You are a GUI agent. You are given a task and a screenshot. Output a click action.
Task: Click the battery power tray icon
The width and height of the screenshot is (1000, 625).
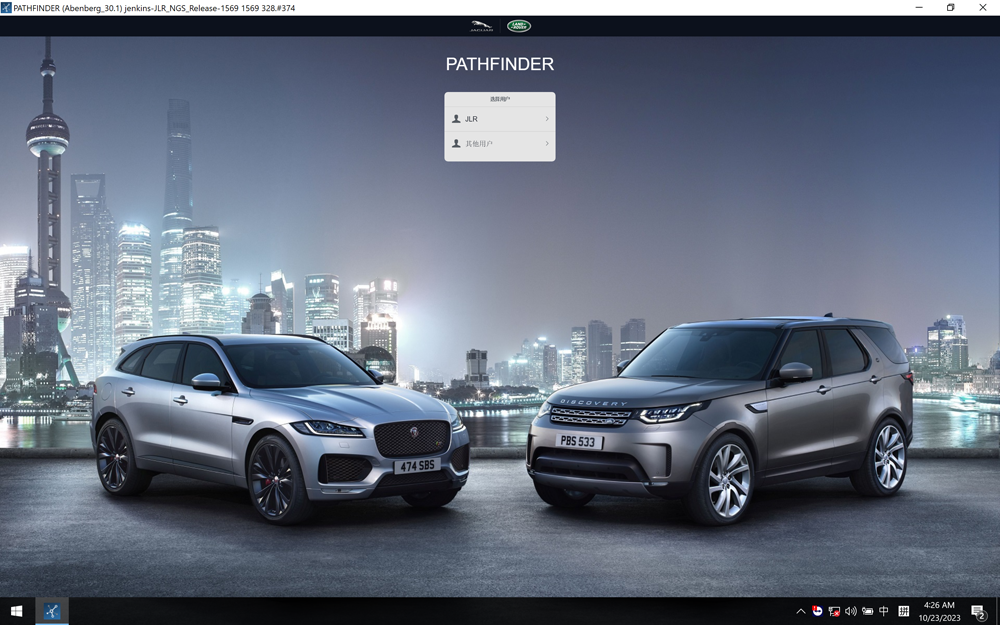867,611
